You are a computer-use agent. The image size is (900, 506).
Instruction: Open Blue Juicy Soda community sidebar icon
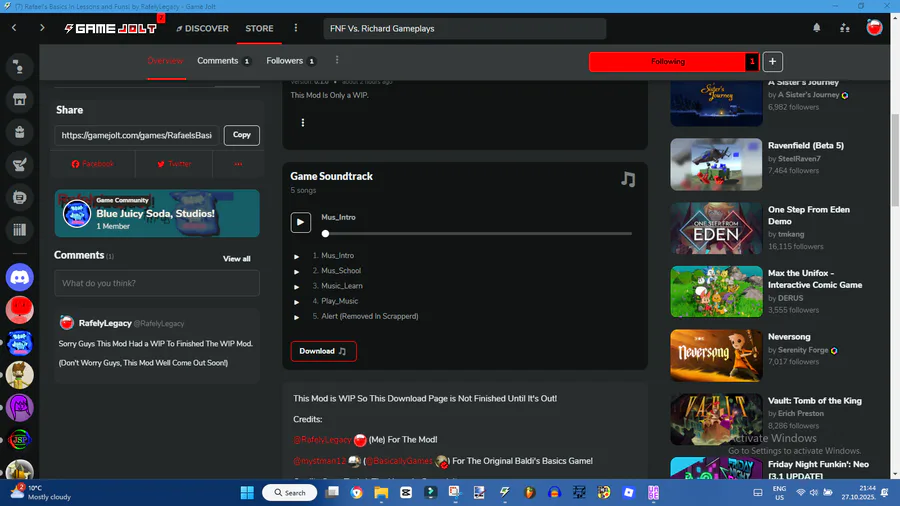pyautogui.click(x=20, y=342)
